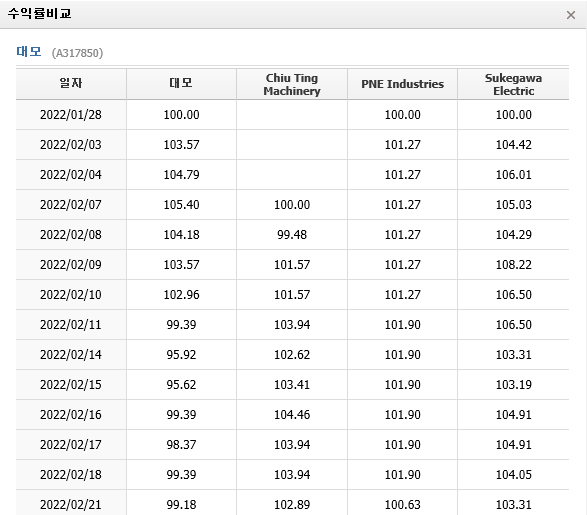This screenshot has height=515, width=587.
Task: Click 대모 value 100.00 on 2022/01/28
Action: pyautogui.click(x=181, y=115)
